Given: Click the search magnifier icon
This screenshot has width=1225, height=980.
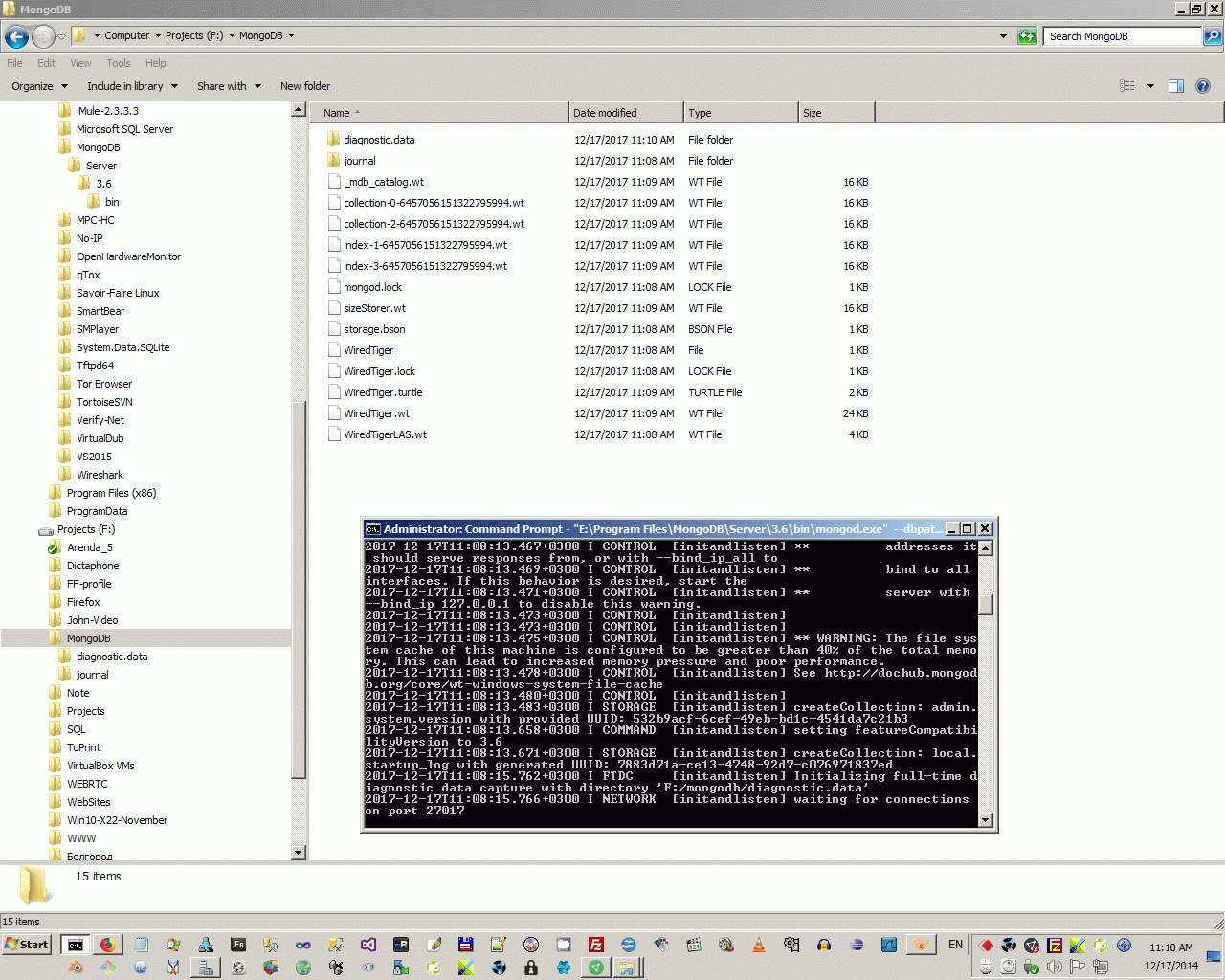Looking at the screenshot, I should (x=1213, y=36).
